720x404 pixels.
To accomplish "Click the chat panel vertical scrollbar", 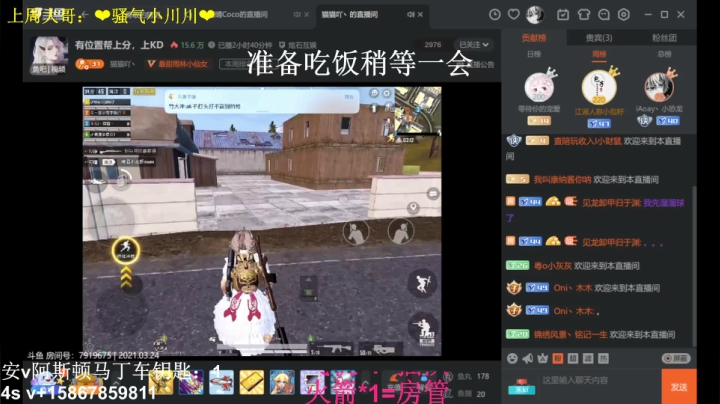I will click(x=694, y=266).
